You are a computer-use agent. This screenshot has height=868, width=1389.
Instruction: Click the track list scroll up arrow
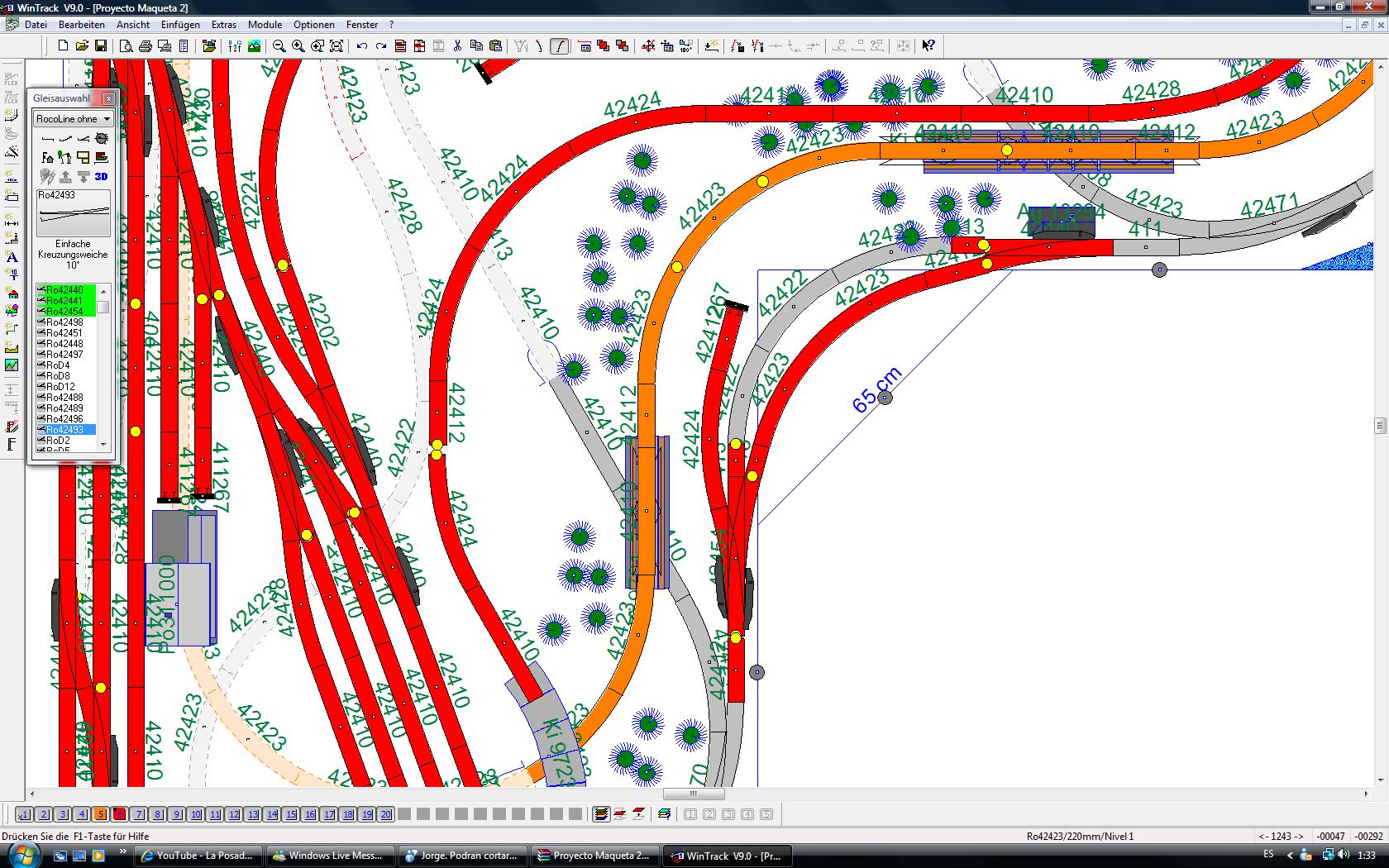pyautogui.click(x=103, y=291)
